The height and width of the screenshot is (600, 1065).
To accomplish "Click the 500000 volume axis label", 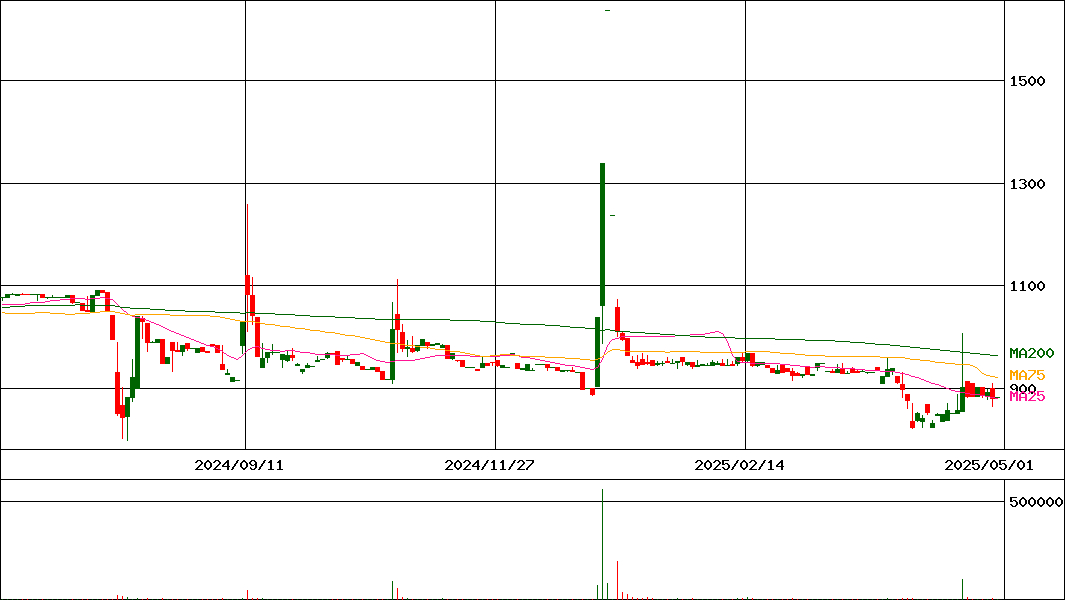I will click(x=1036, y=502).
